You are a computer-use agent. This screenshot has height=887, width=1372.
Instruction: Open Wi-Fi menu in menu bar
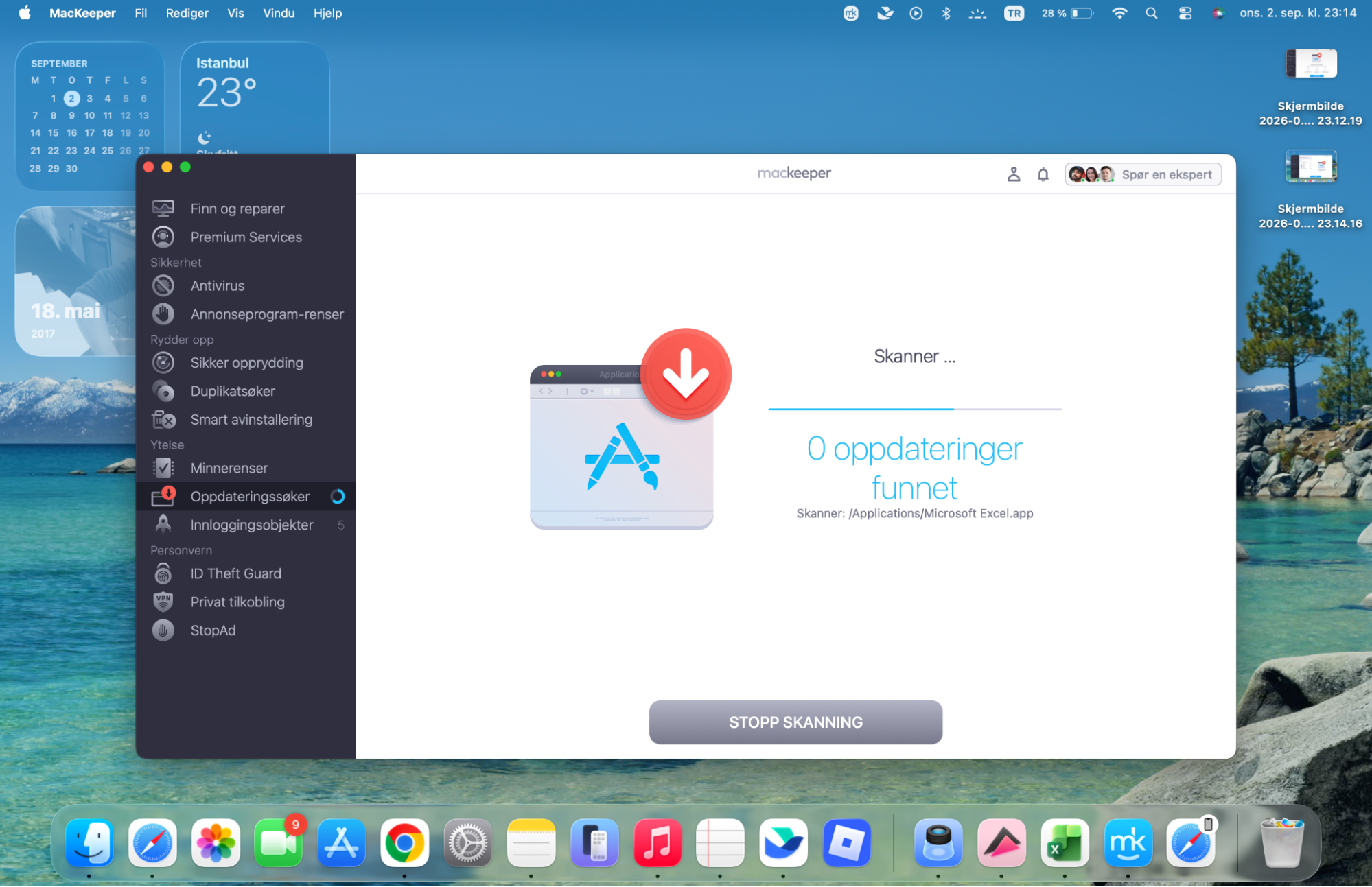pos(1119,13)
